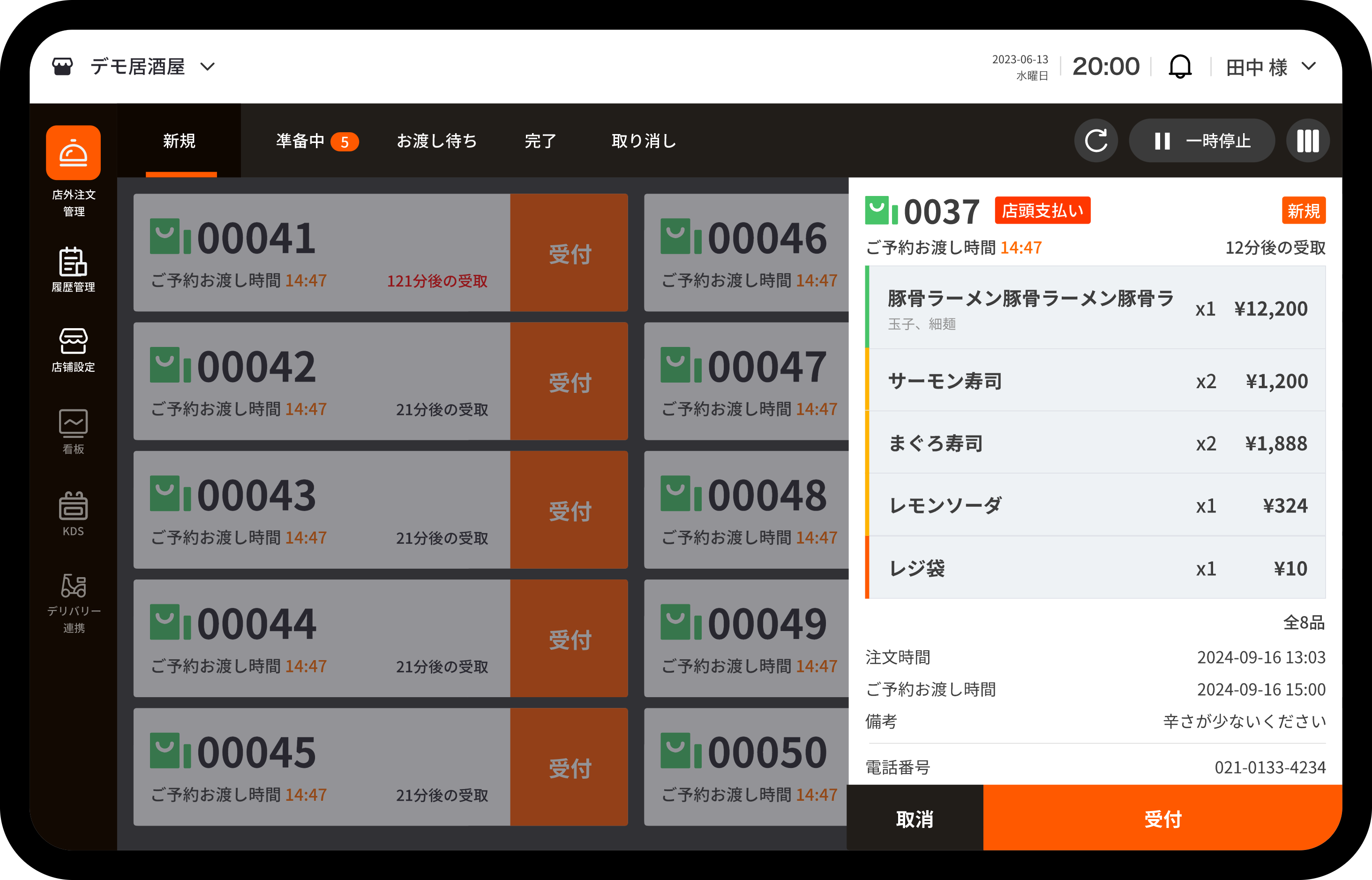
Task: Switch to お渡し待ち tab
Action: pyautogui.click(x=436, y=141)
